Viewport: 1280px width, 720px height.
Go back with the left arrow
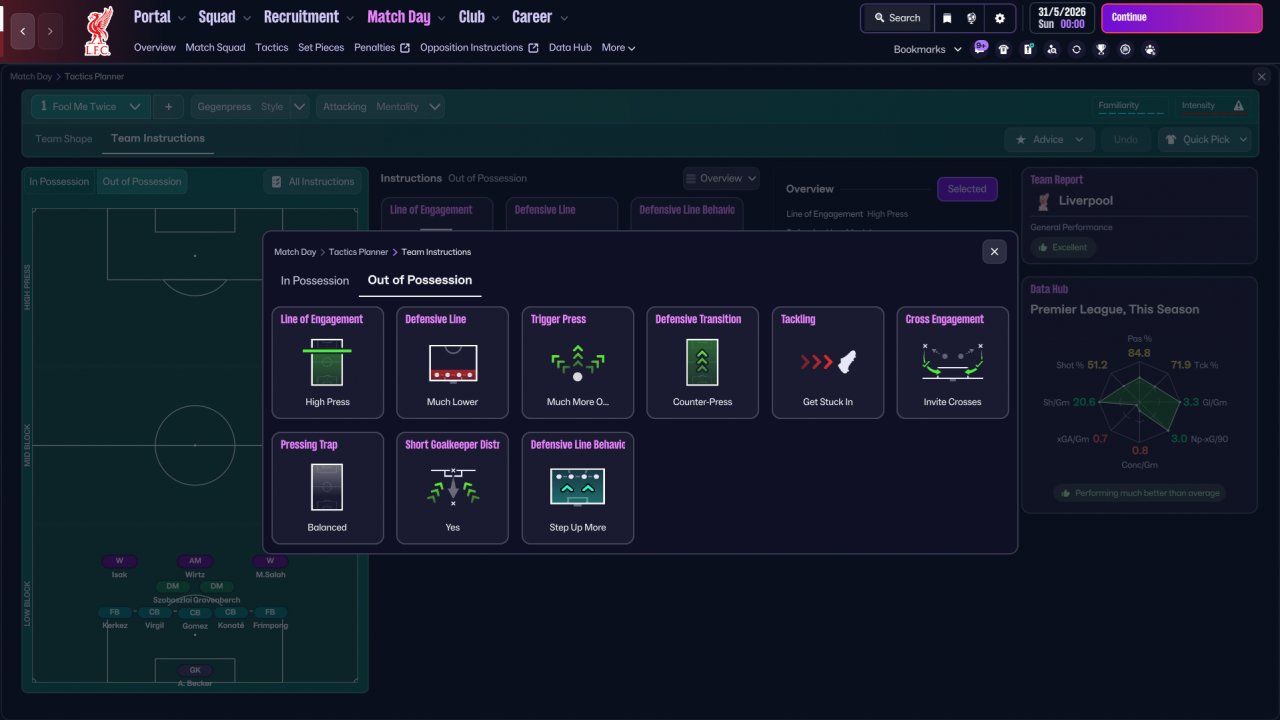(x=23, y=32)
